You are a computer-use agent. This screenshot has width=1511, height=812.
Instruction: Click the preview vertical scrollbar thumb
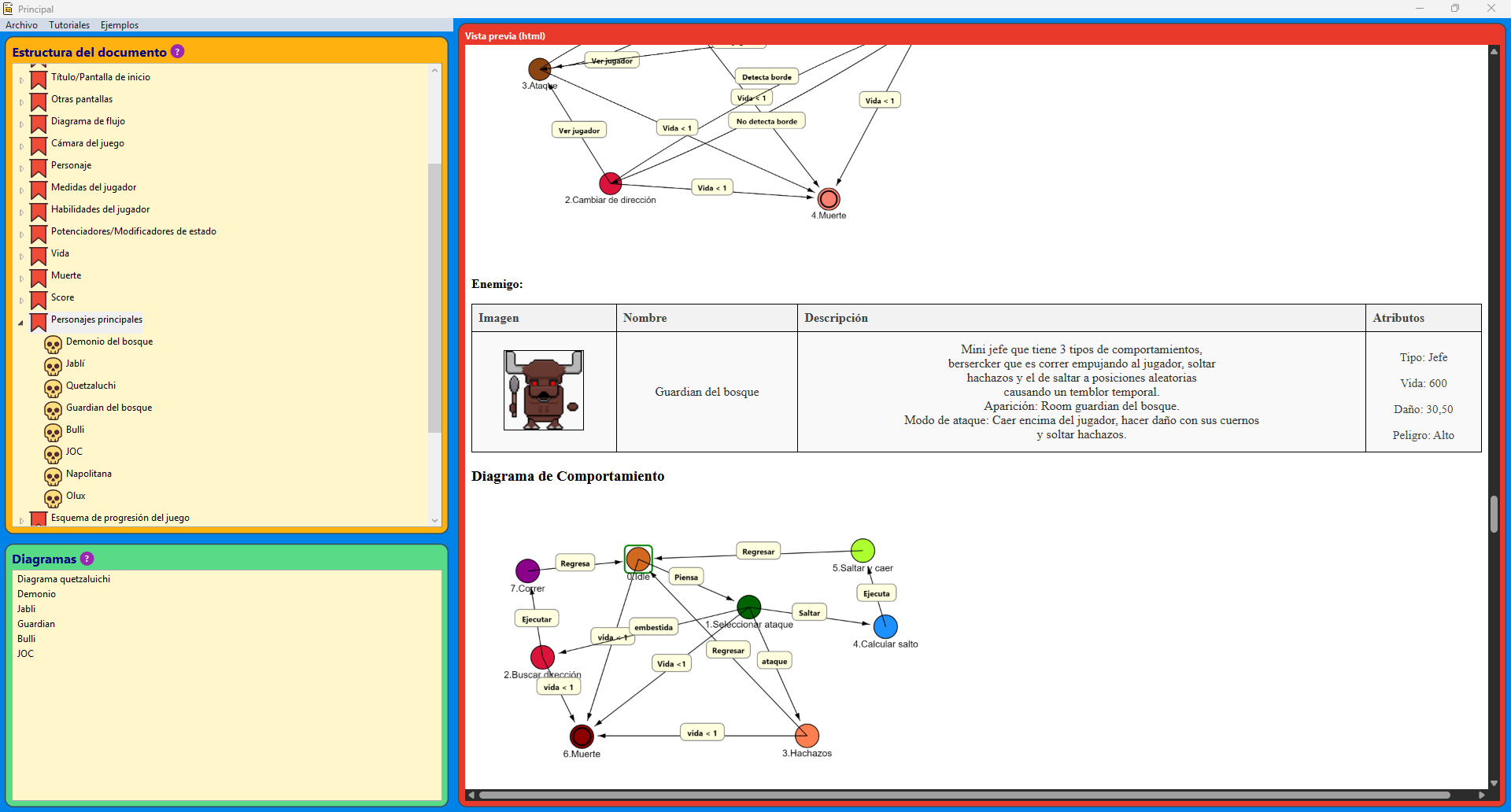click(x=1494, y=514)
